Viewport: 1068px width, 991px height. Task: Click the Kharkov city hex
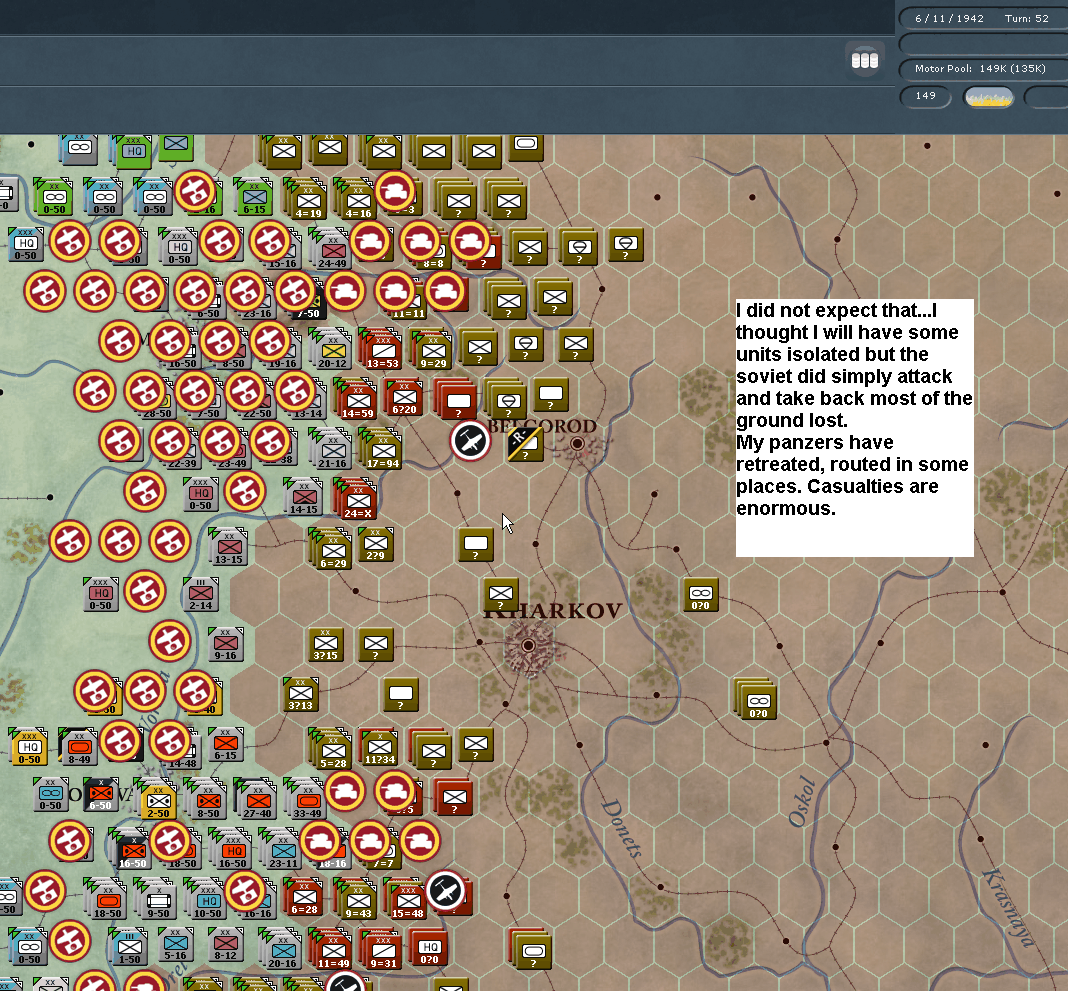click(528, 645)
